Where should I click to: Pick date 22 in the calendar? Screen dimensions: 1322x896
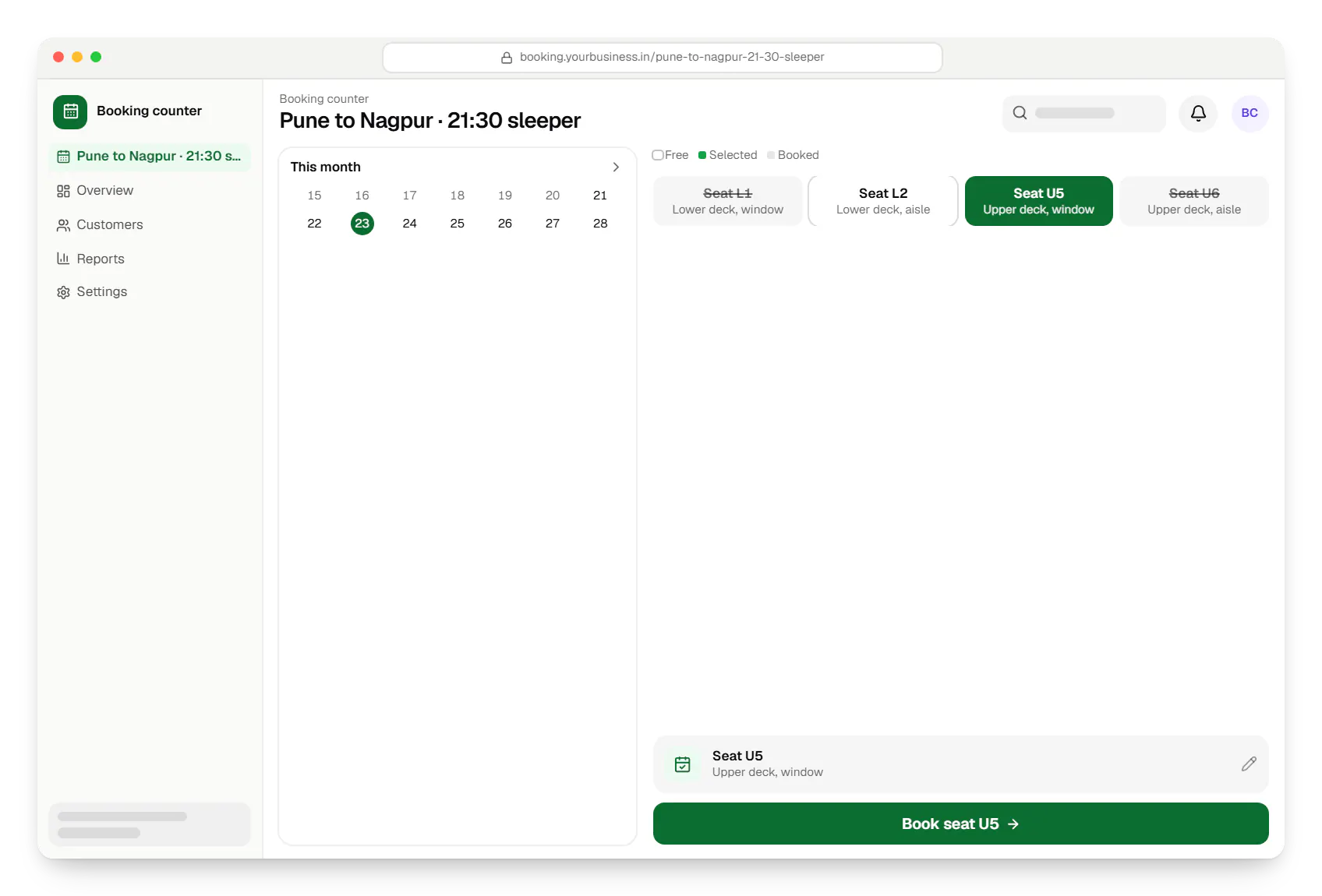[x=315, y=224]
